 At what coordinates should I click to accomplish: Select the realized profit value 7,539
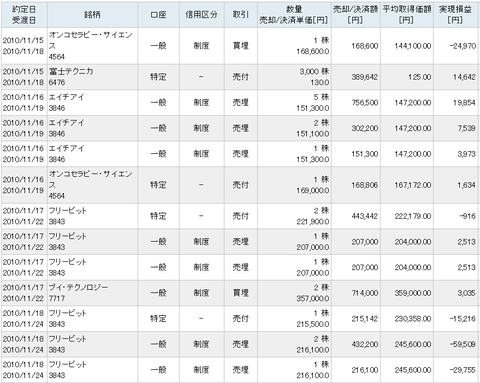[x=466, y=128]
